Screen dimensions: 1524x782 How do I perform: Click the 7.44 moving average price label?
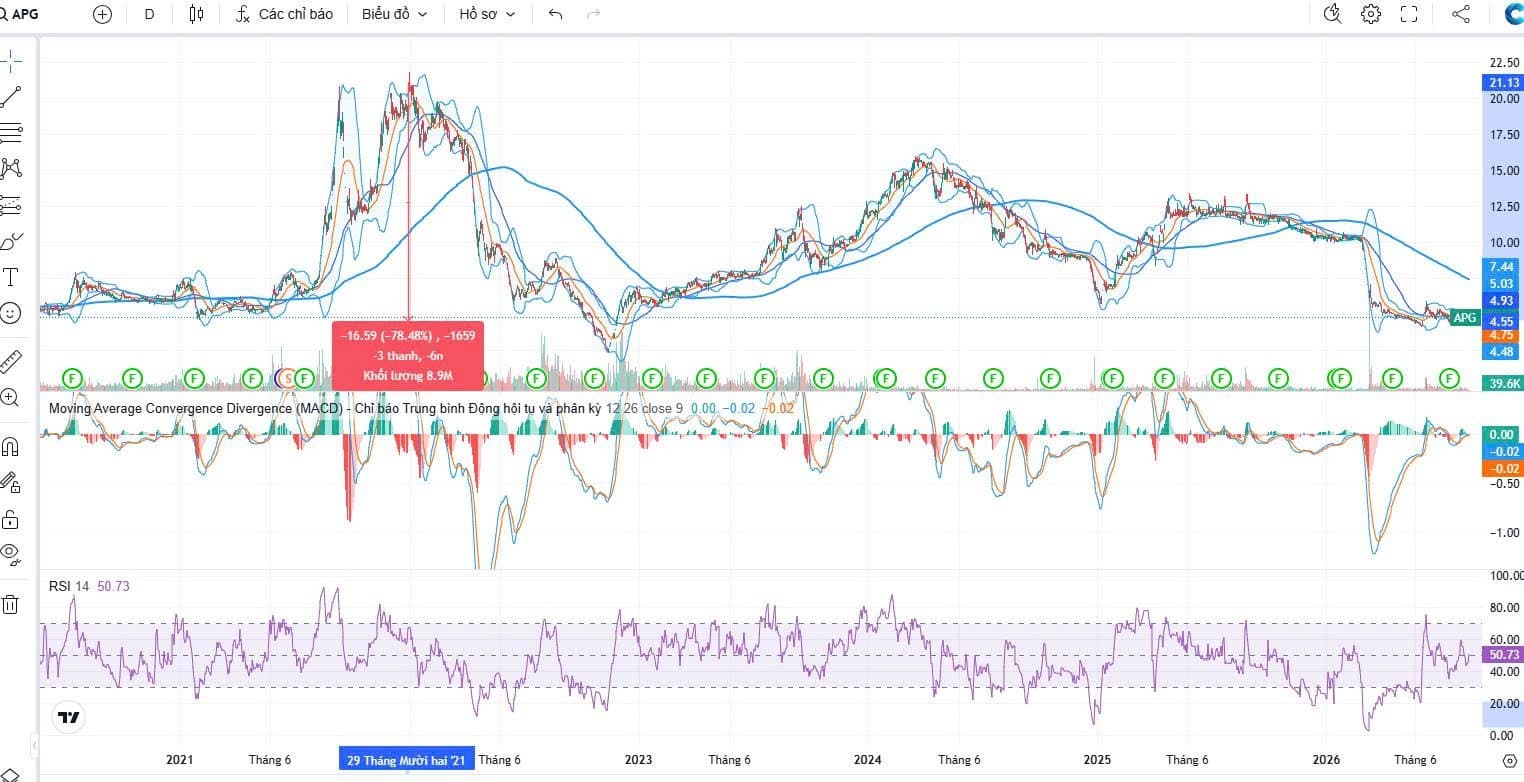click(x=1501, y=267)
